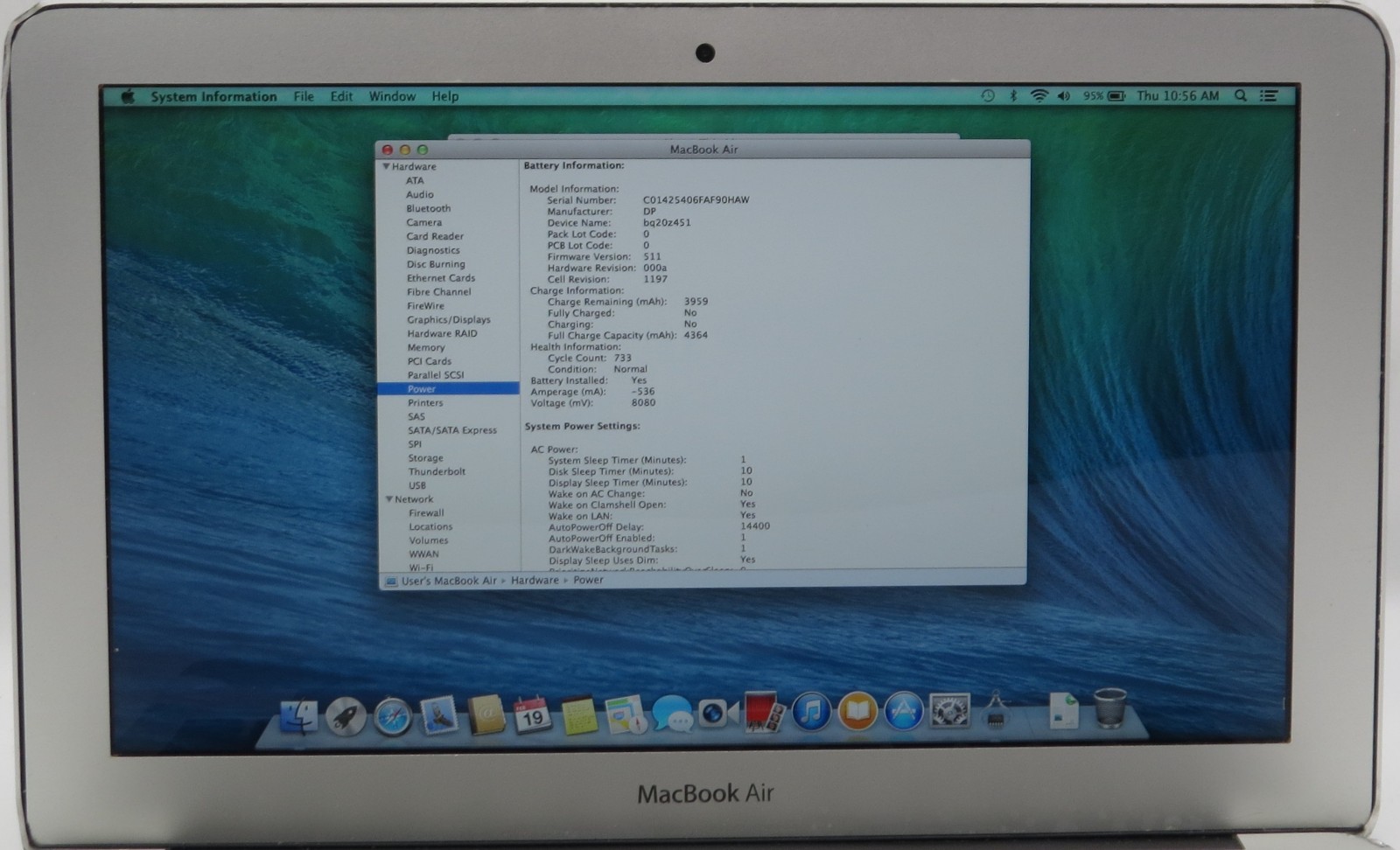Select Card Reader in the sidebar
Screen dimensions: 1400x850
(435, 236)
